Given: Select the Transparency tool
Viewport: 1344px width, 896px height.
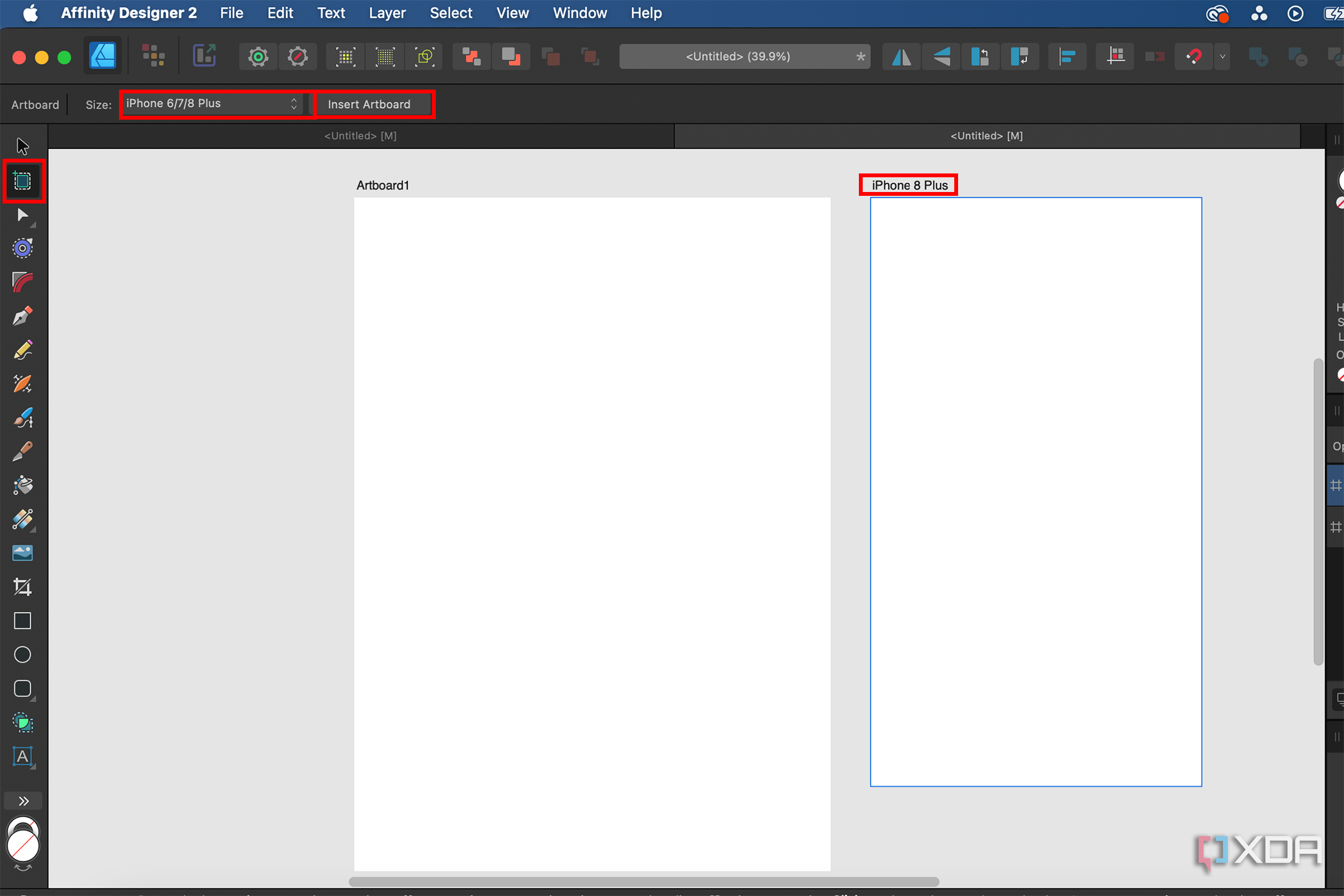Looking at the screenshot, I should pos(22,520).
